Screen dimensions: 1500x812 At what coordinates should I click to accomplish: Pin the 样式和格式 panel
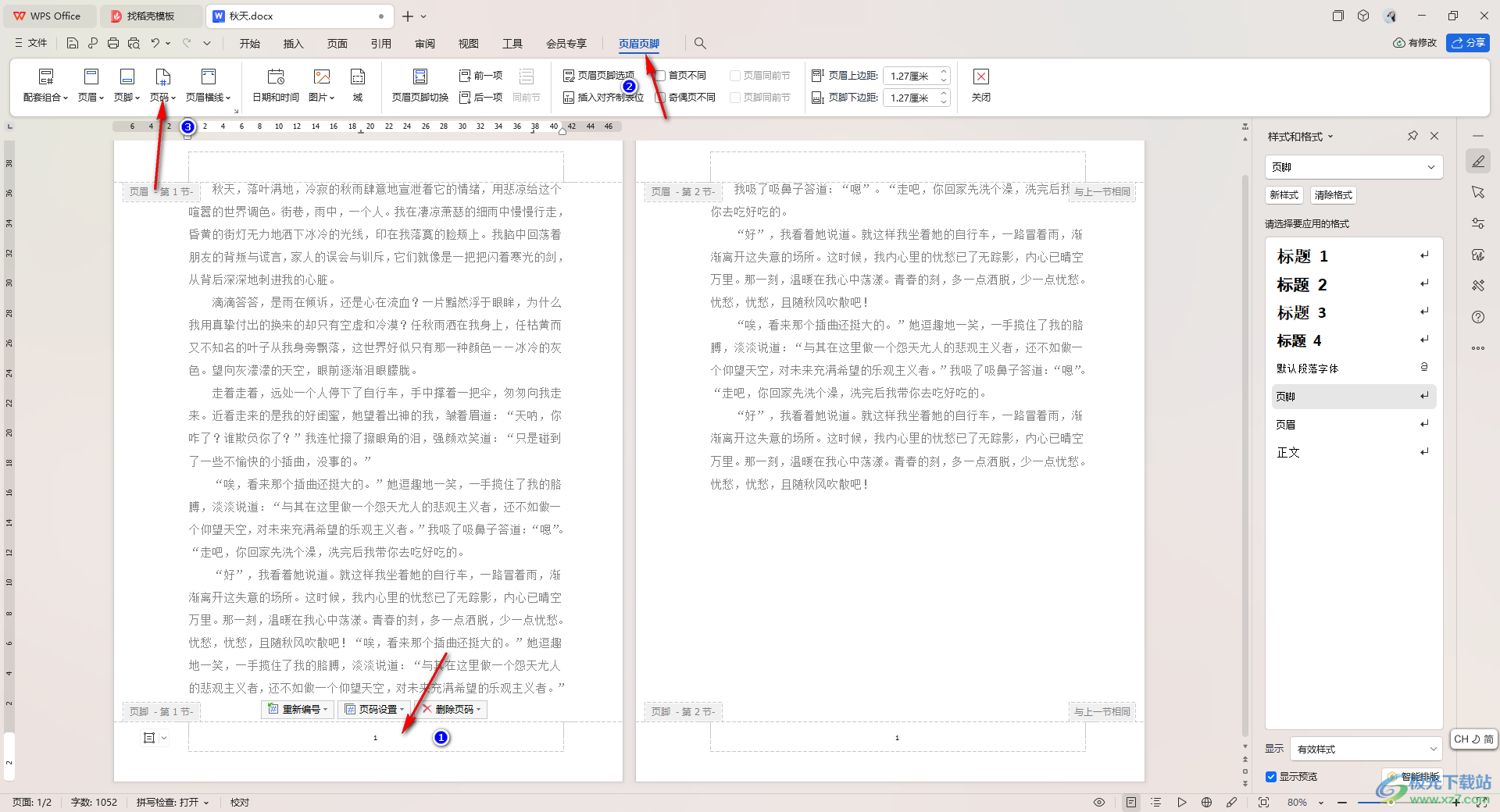[x=1412, y=136]
